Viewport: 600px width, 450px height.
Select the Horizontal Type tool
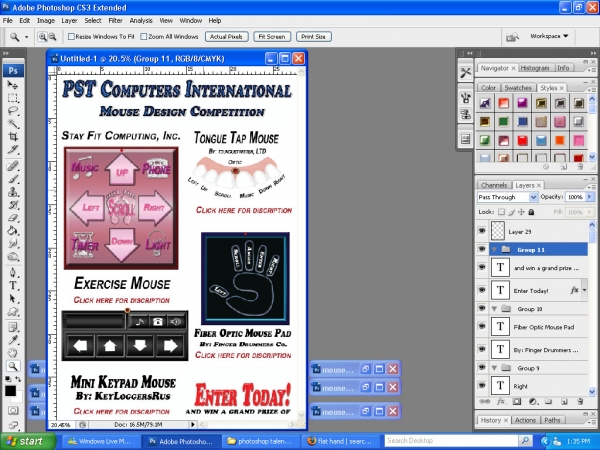(x=13, y=285)
